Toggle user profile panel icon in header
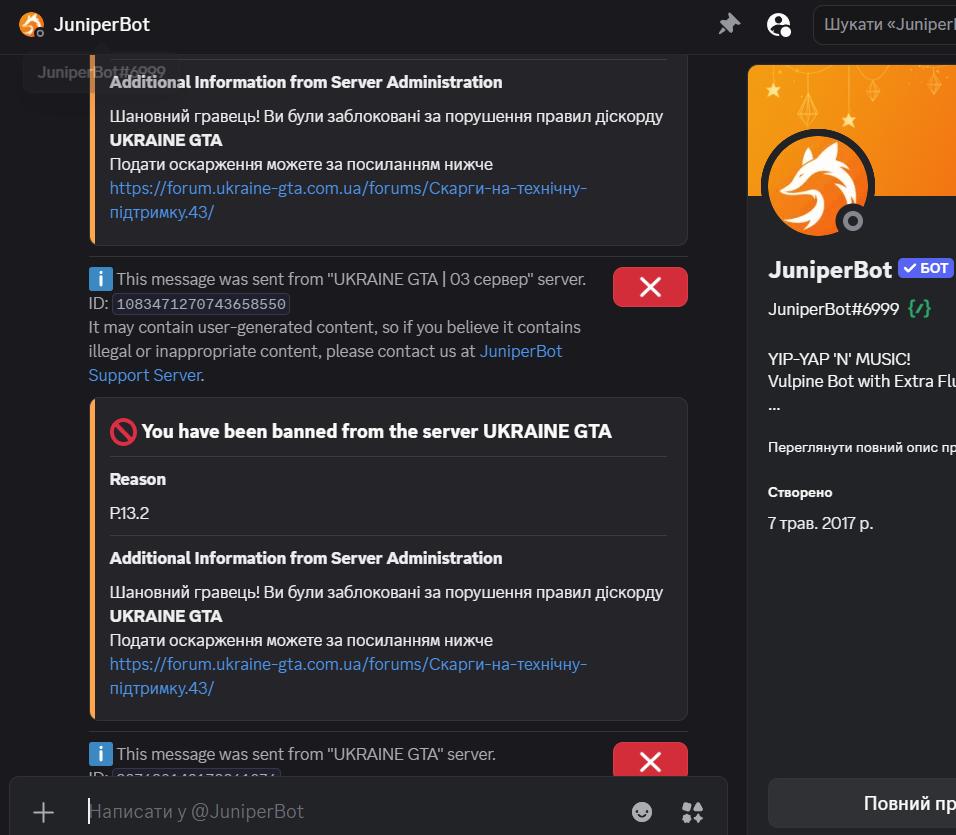956x835 pixels. 779,25
